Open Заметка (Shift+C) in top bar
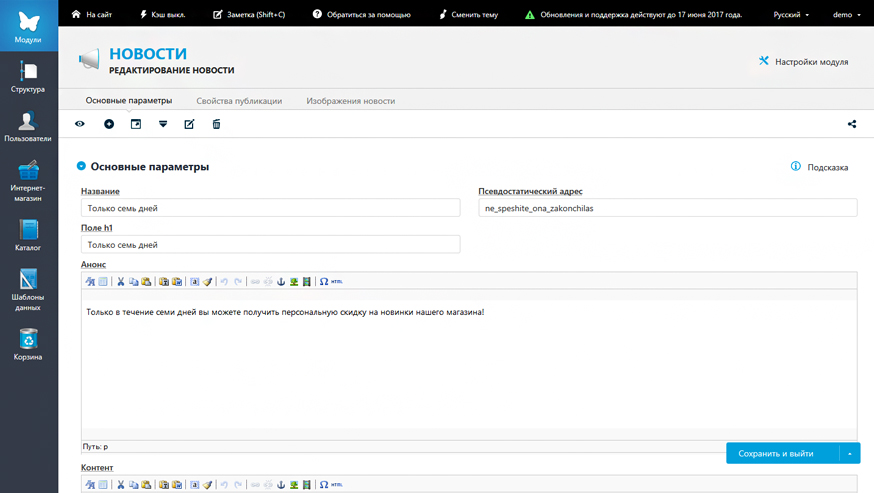The height and width of the screenshot is (493, 874). pos(249,14)
